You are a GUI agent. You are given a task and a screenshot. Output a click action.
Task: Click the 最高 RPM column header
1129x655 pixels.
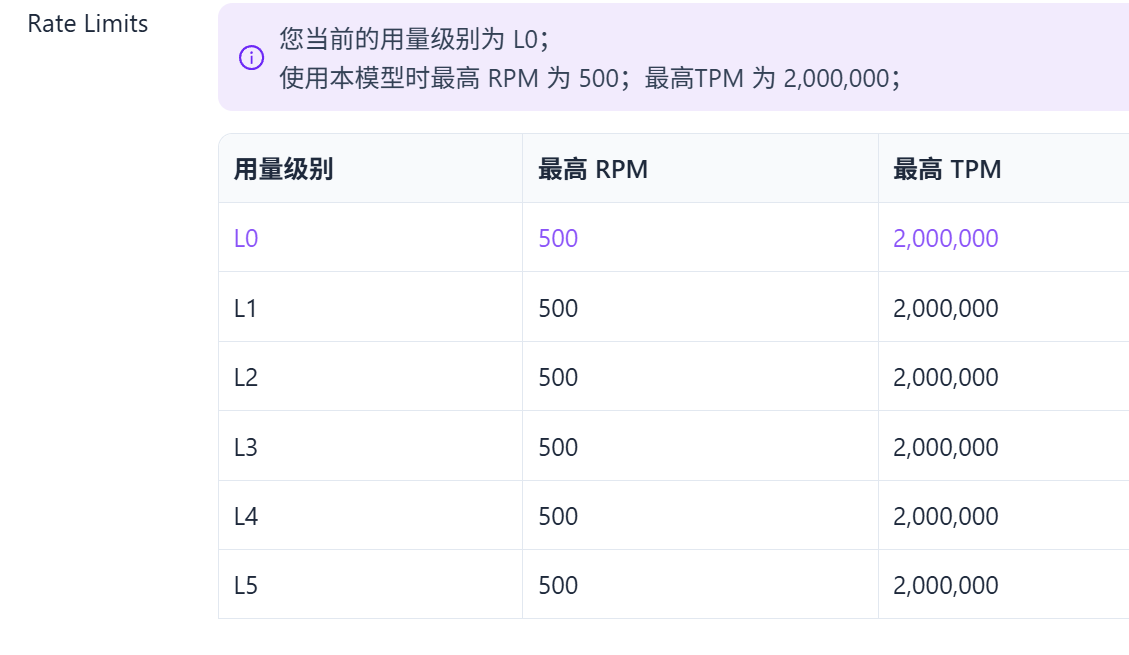point(593,169)
